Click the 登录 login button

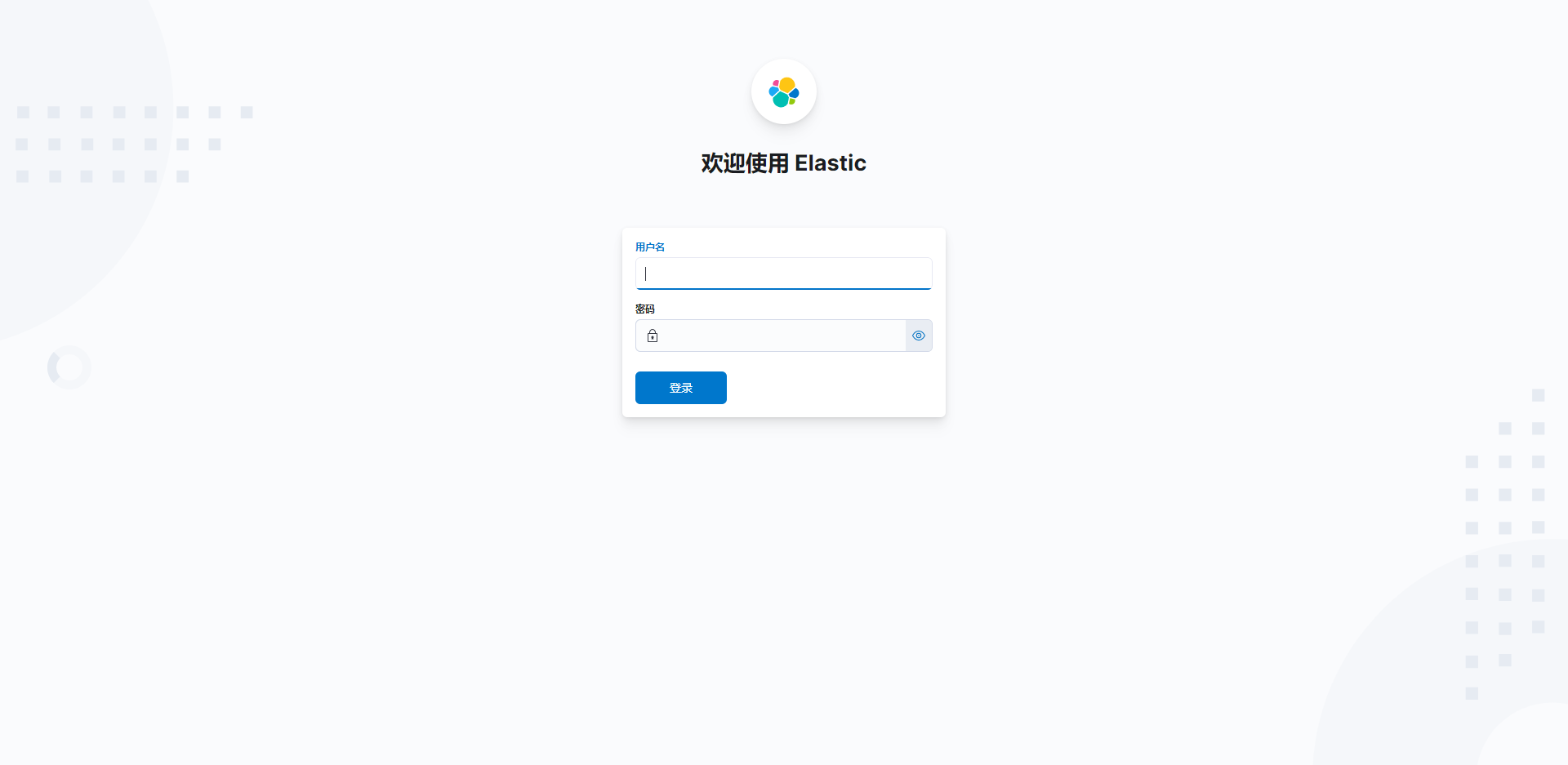pos(681,388)
